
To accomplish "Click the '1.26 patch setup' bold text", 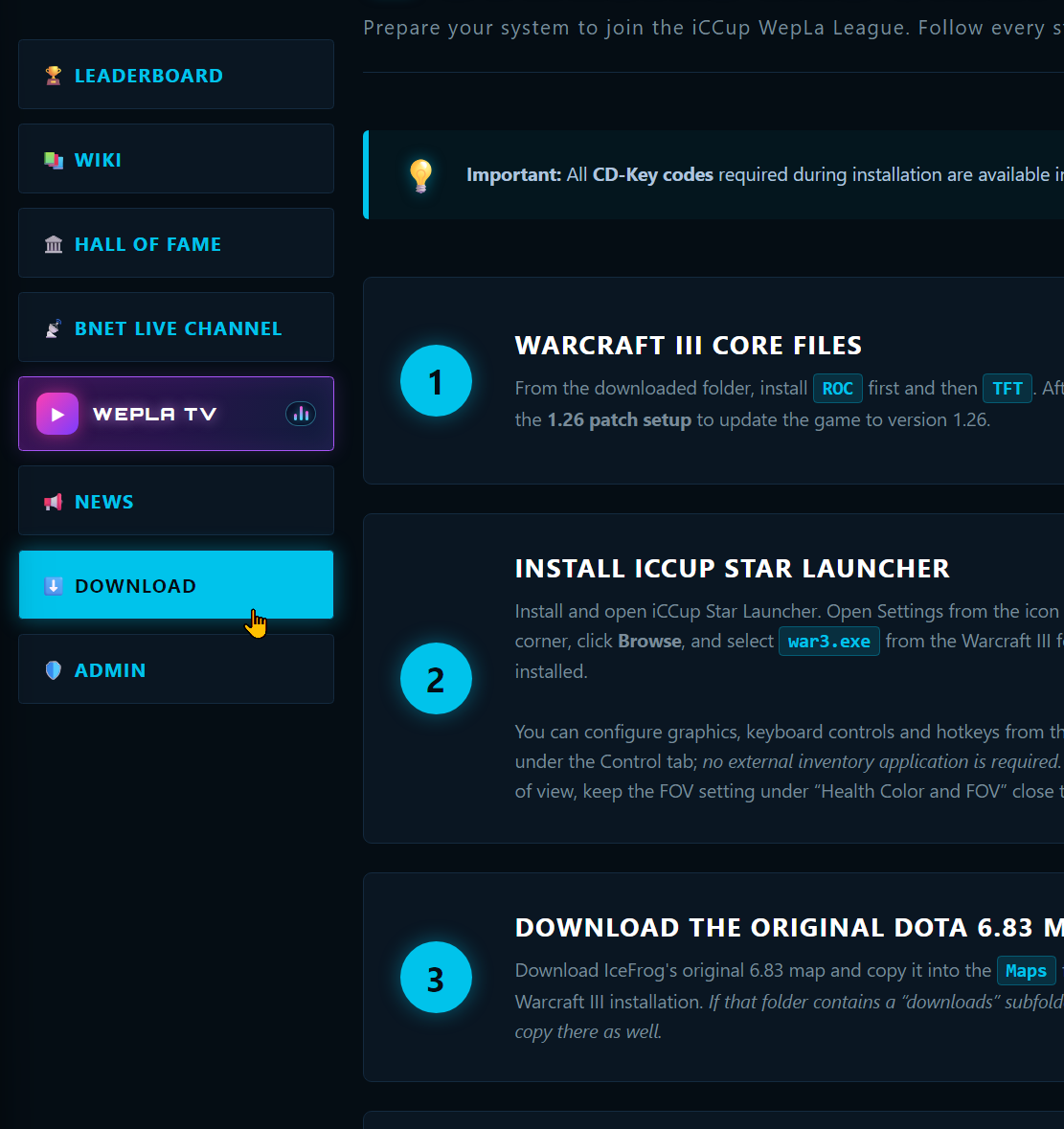I will coord(619,419).
